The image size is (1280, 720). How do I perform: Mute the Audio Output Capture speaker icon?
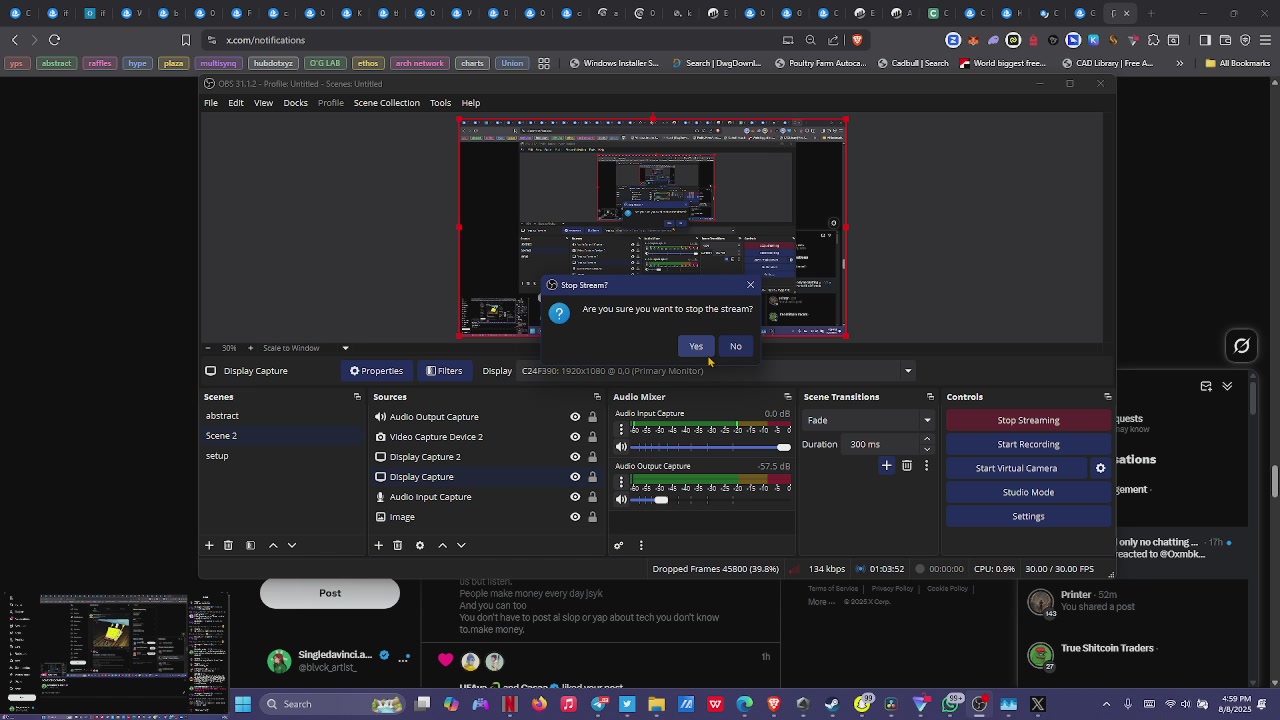(621, 500)
